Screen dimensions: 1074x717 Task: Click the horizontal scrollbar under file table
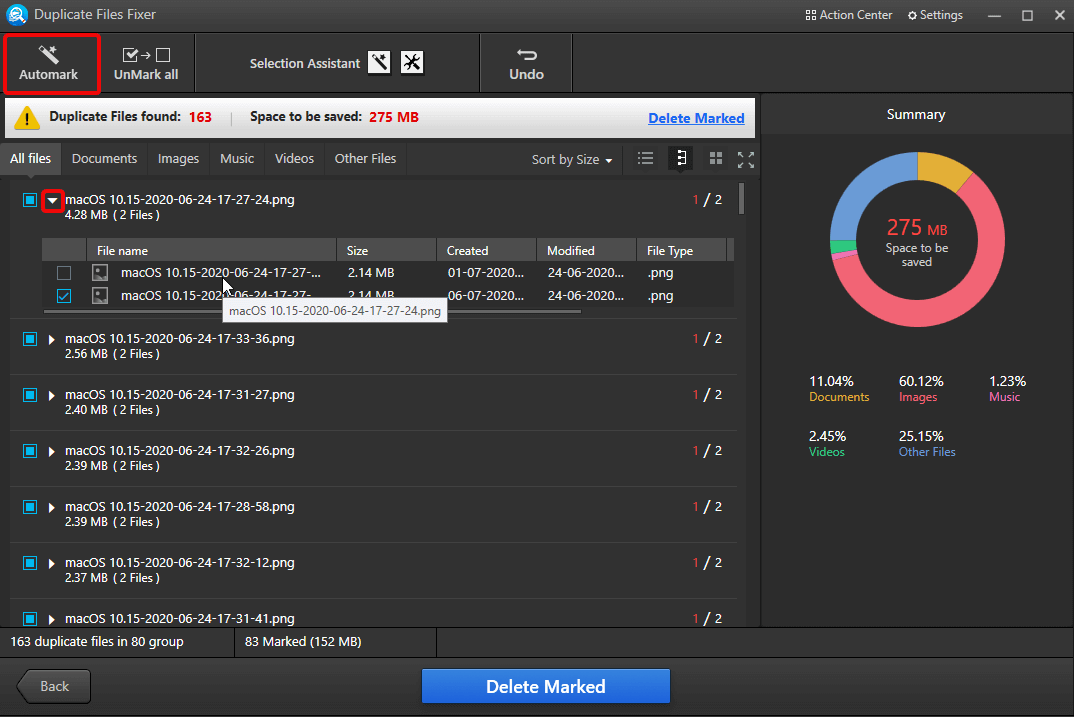click(x=312, y=312)
